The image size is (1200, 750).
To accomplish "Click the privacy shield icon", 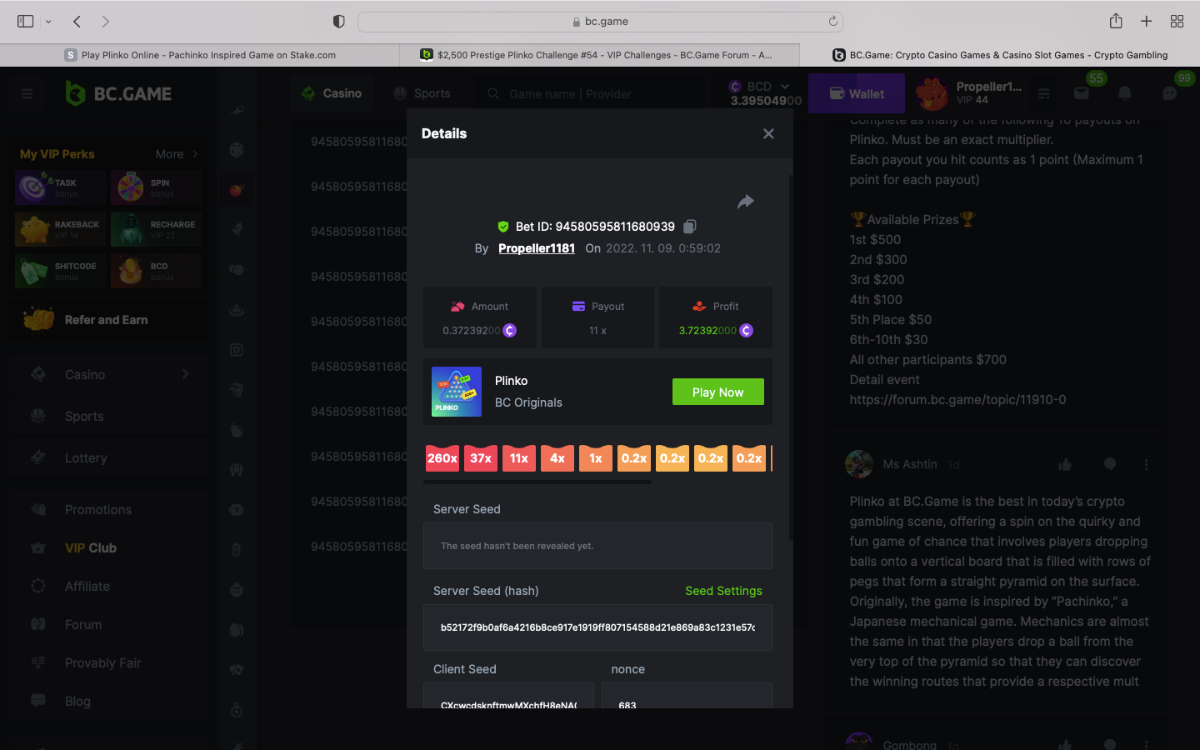I will (x=339, y=21).
